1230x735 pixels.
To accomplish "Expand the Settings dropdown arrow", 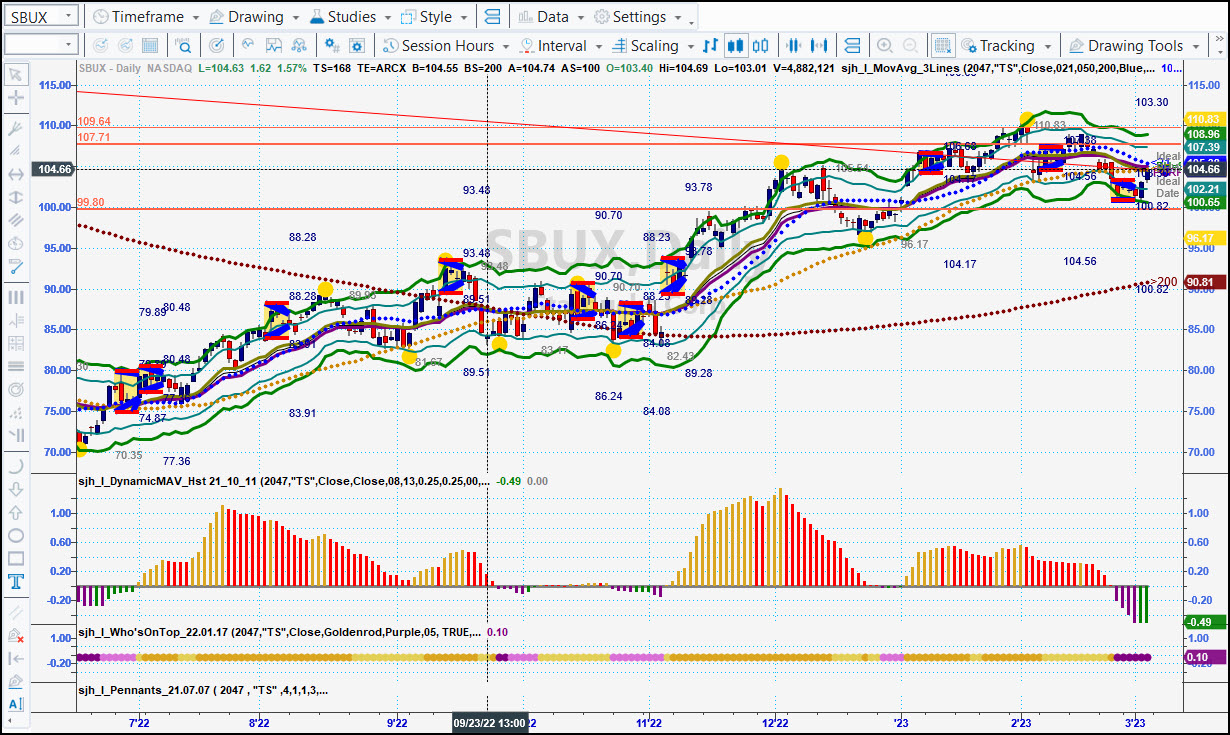I will [x=677, y=18].
